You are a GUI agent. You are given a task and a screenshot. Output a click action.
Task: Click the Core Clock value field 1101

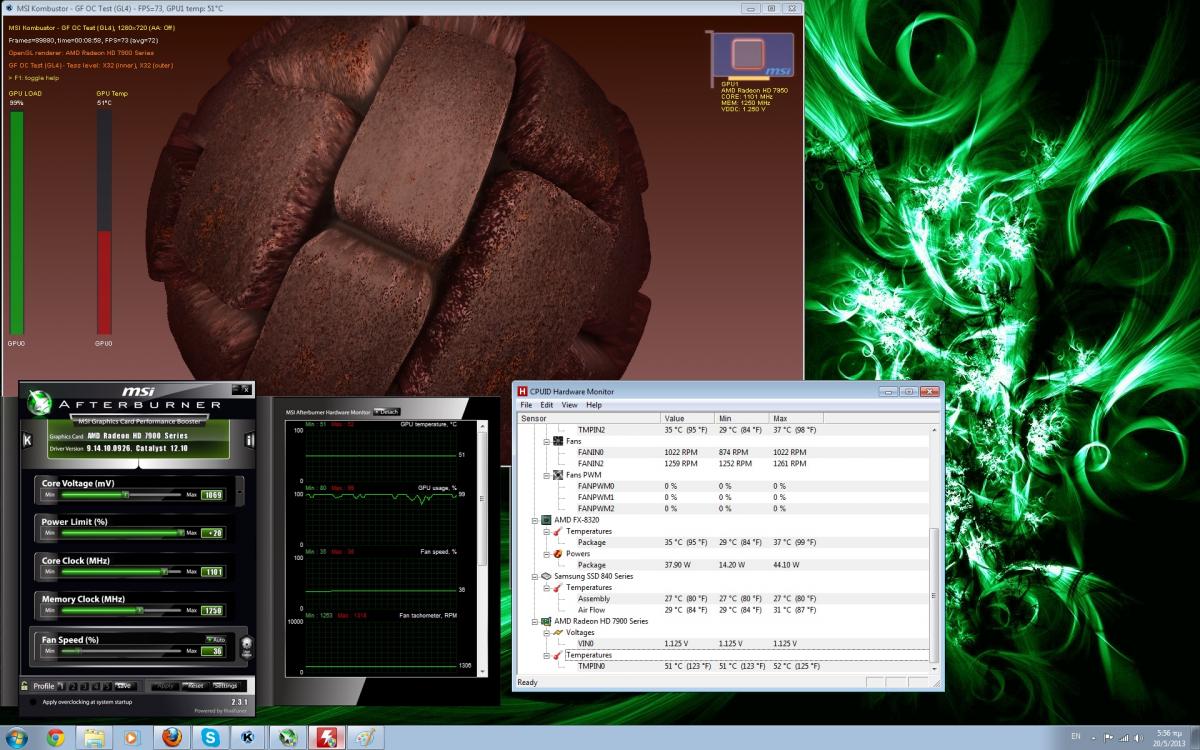click(x=213, y=571)
